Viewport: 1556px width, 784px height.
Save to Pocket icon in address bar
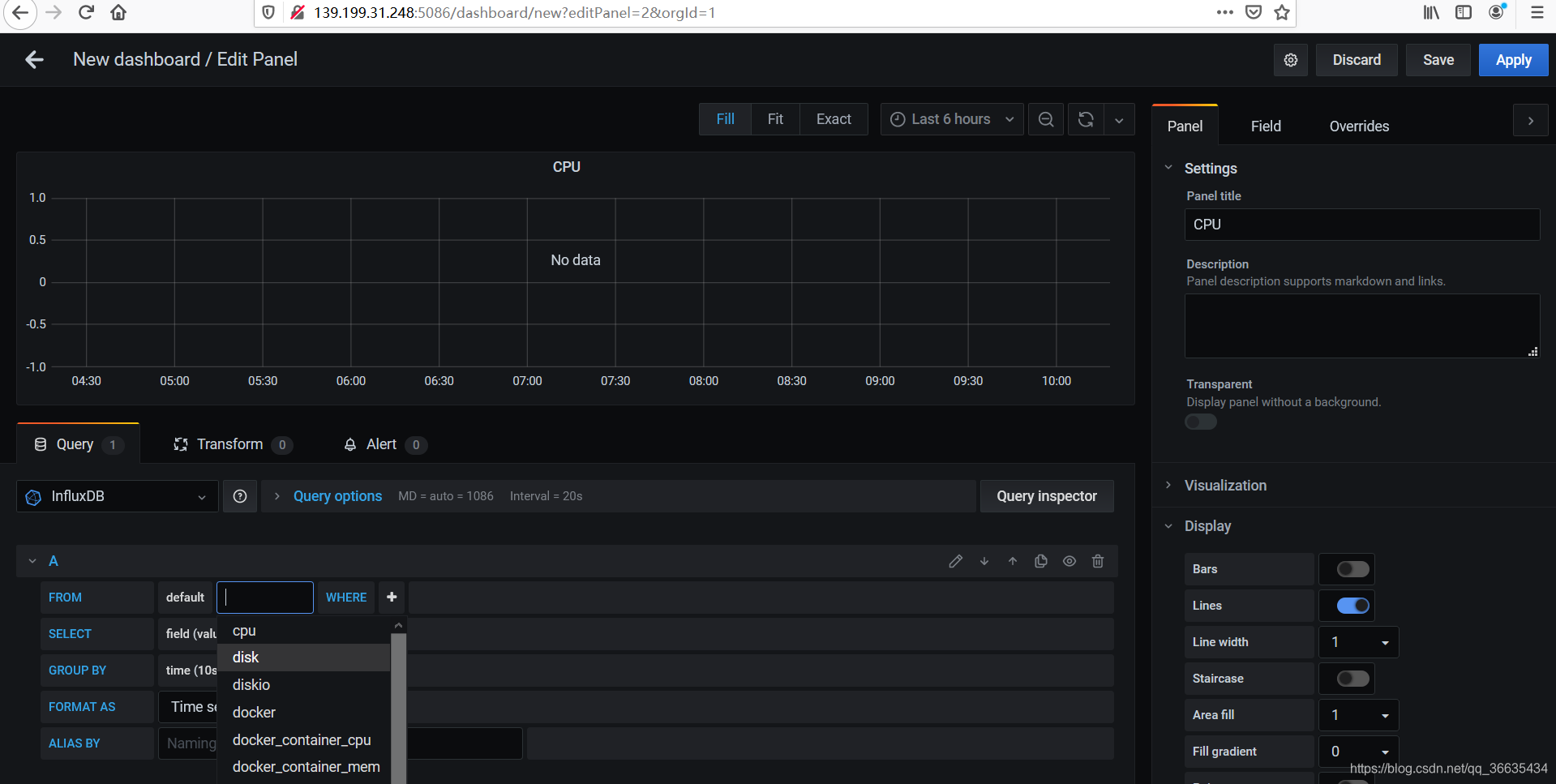coord(1254,13)
